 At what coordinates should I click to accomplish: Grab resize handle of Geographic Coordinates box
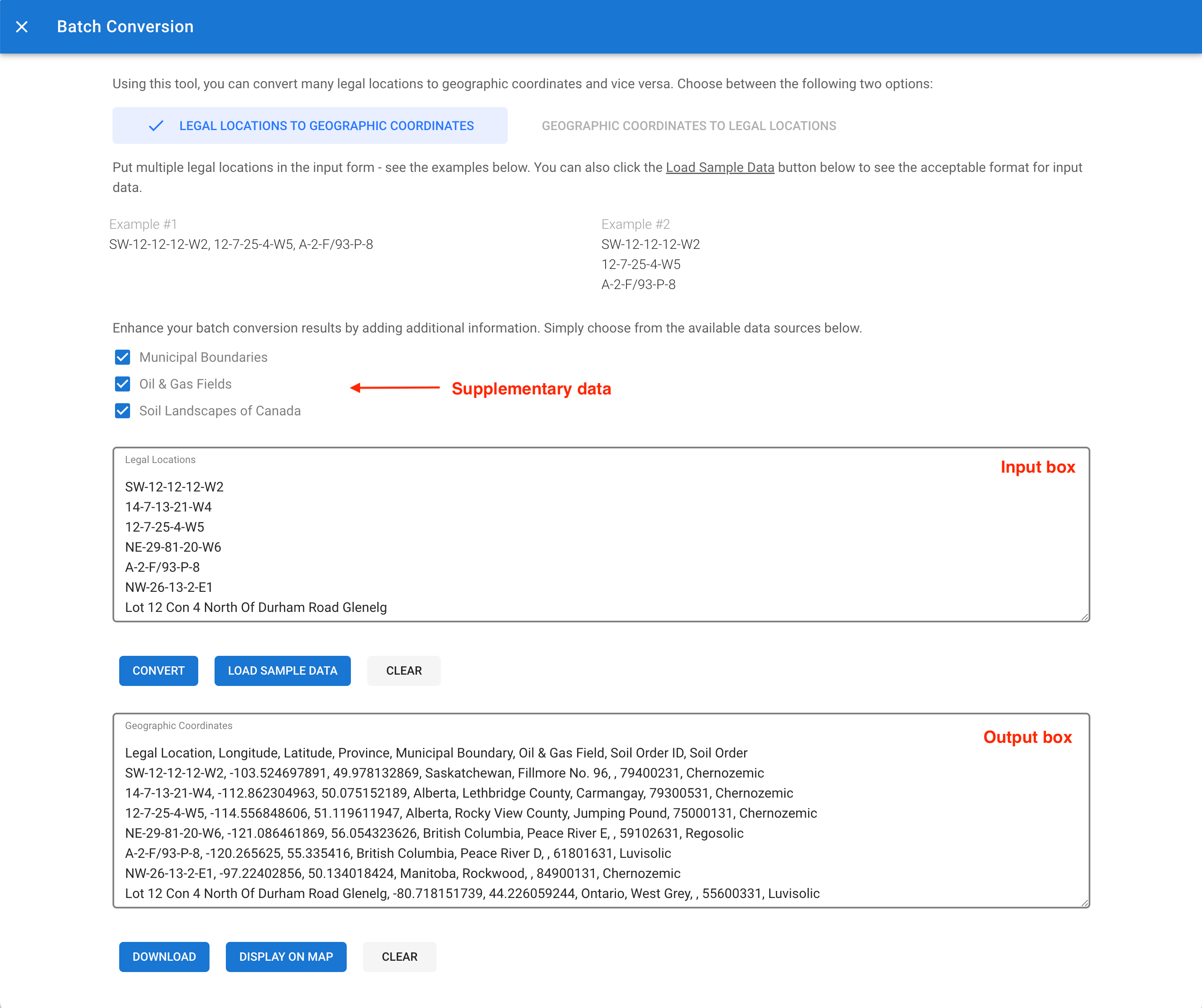[x=1084, y=903]
